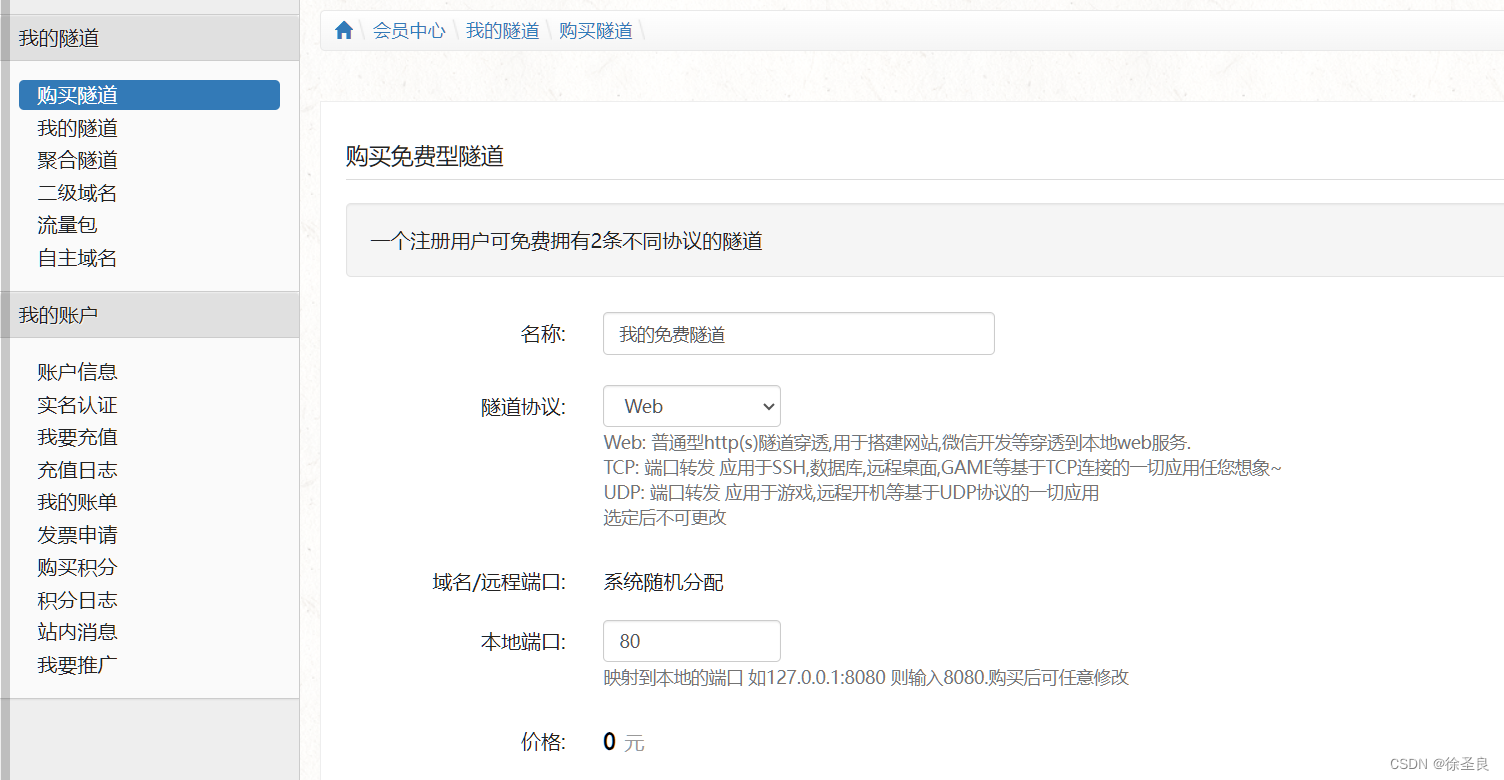Go to 我要推广 page
The image size is (1504, 780).
point(78,665)
